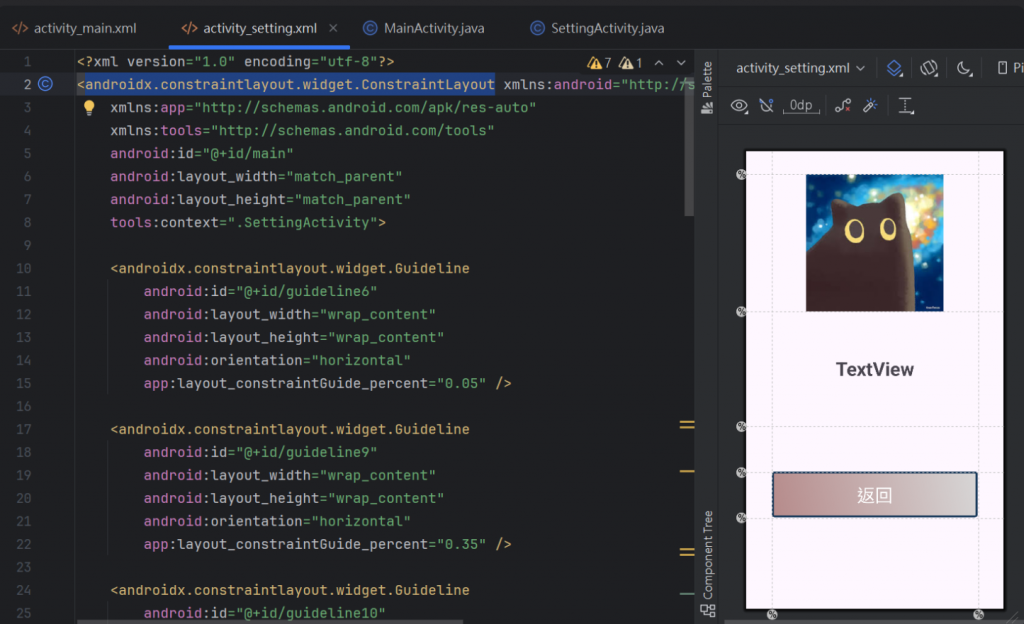Click Infer Constraints magic wand icon

[x=870, y=106]
